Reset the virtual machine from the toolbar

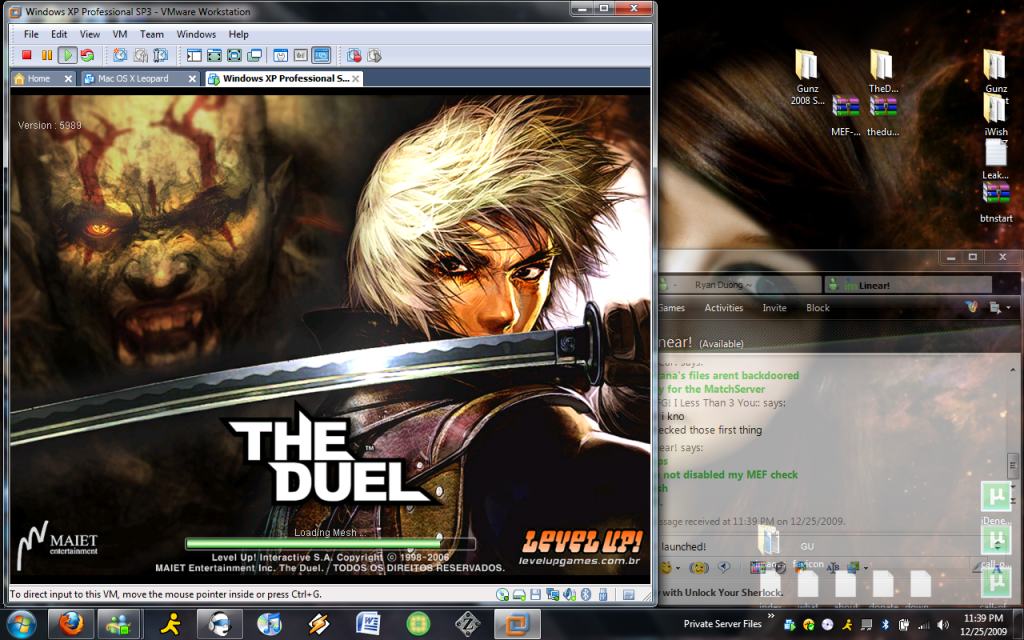87,55
